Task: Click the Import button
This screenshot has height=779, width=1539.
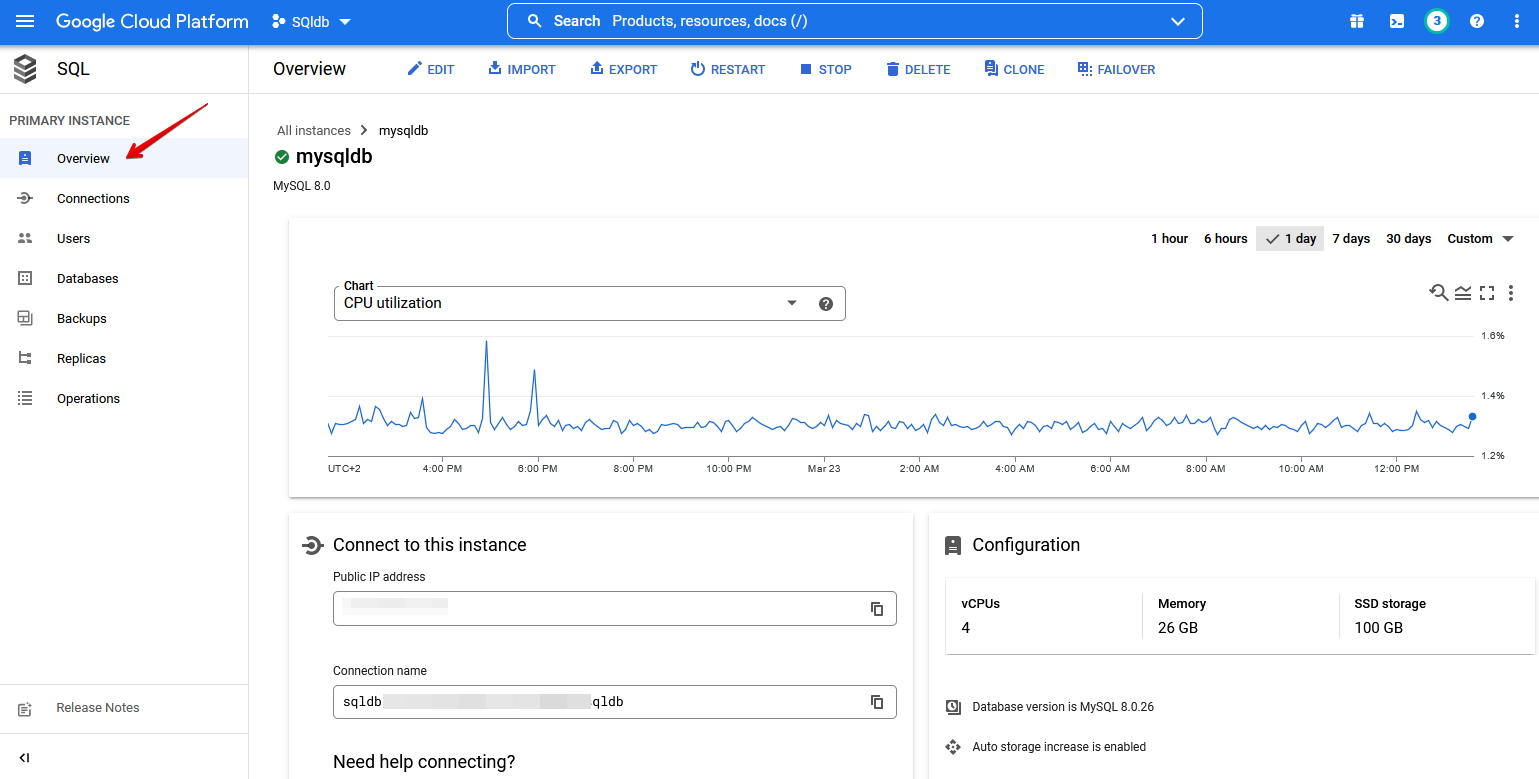Action: [521, 69]
